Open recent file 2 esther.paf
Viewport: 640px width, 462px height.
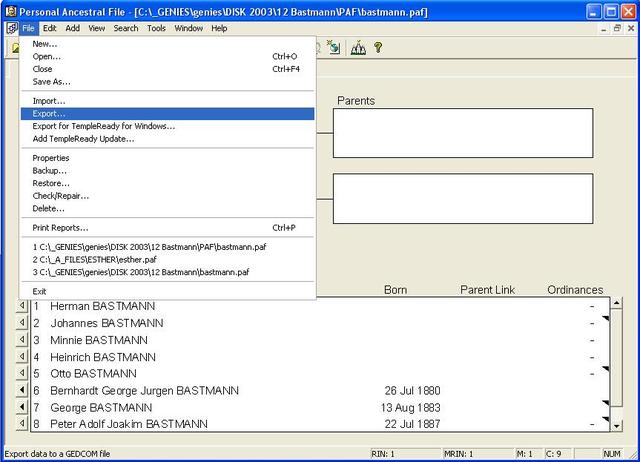[x=167, y=260]
